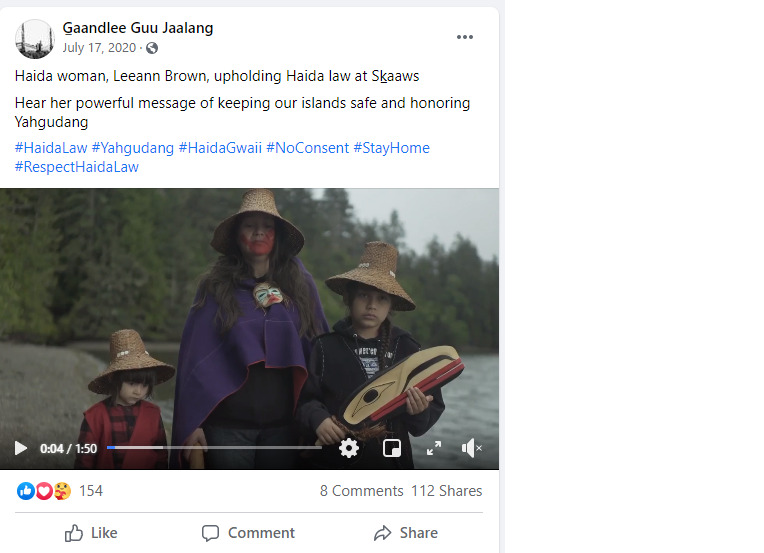Like the post

point(91,533)
